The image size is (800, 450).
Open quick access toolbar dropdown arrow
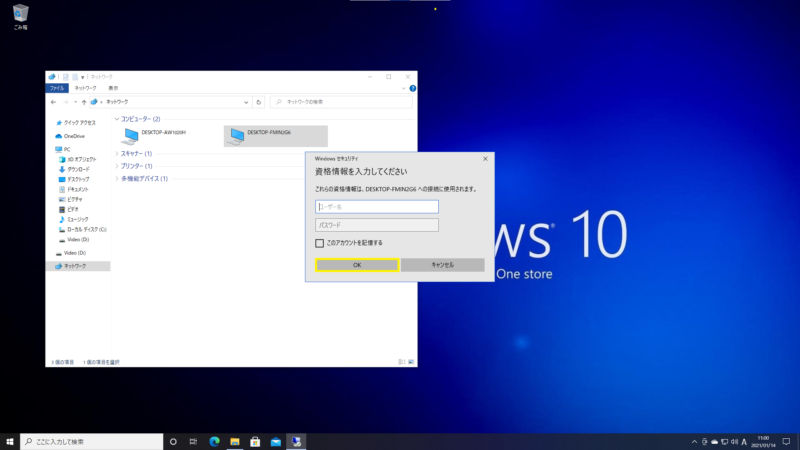pos(82,77)
